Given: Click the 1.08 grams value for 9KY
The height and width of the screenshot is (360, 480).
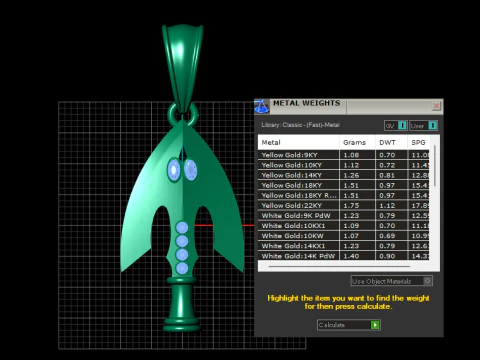Looking at the screenshot, I should [351, 155].
